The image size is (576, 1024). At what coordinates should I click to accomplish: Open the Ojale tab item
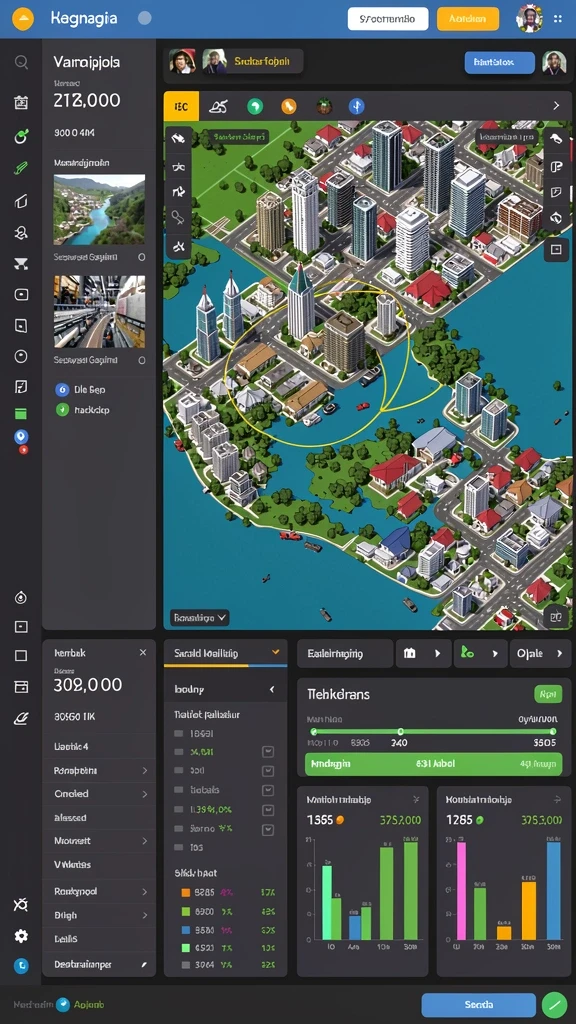pyautogui.click(x=539, y=653)
